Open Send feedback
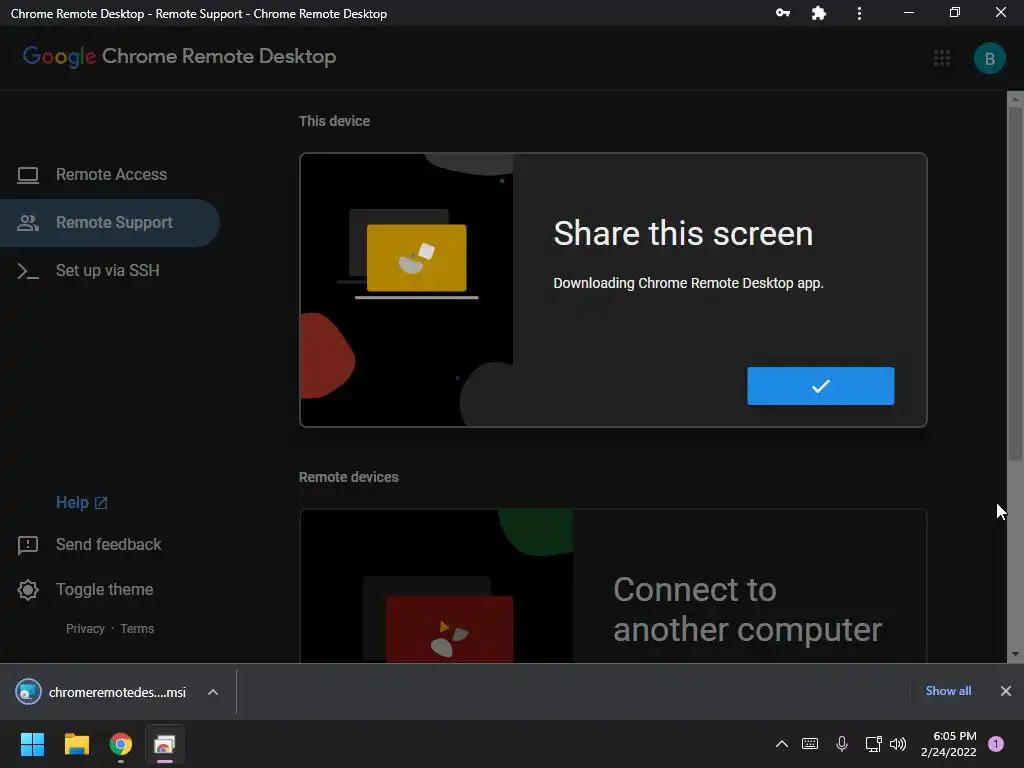 coord(108,545)
